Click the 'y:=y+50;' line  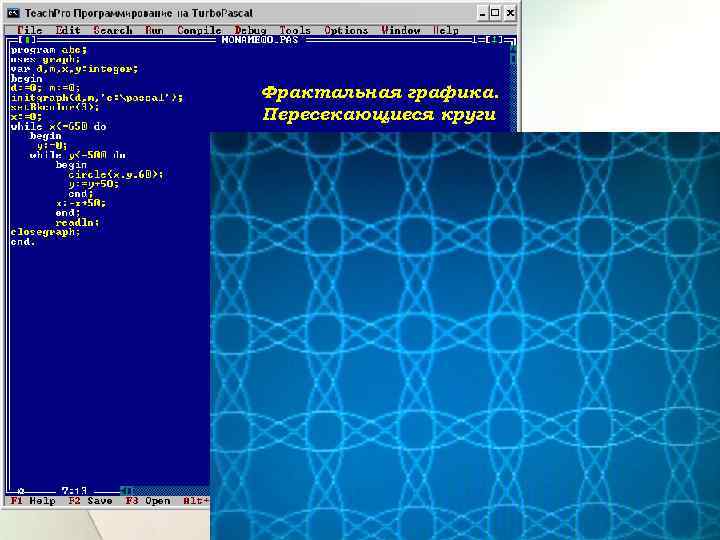(94, 184)
